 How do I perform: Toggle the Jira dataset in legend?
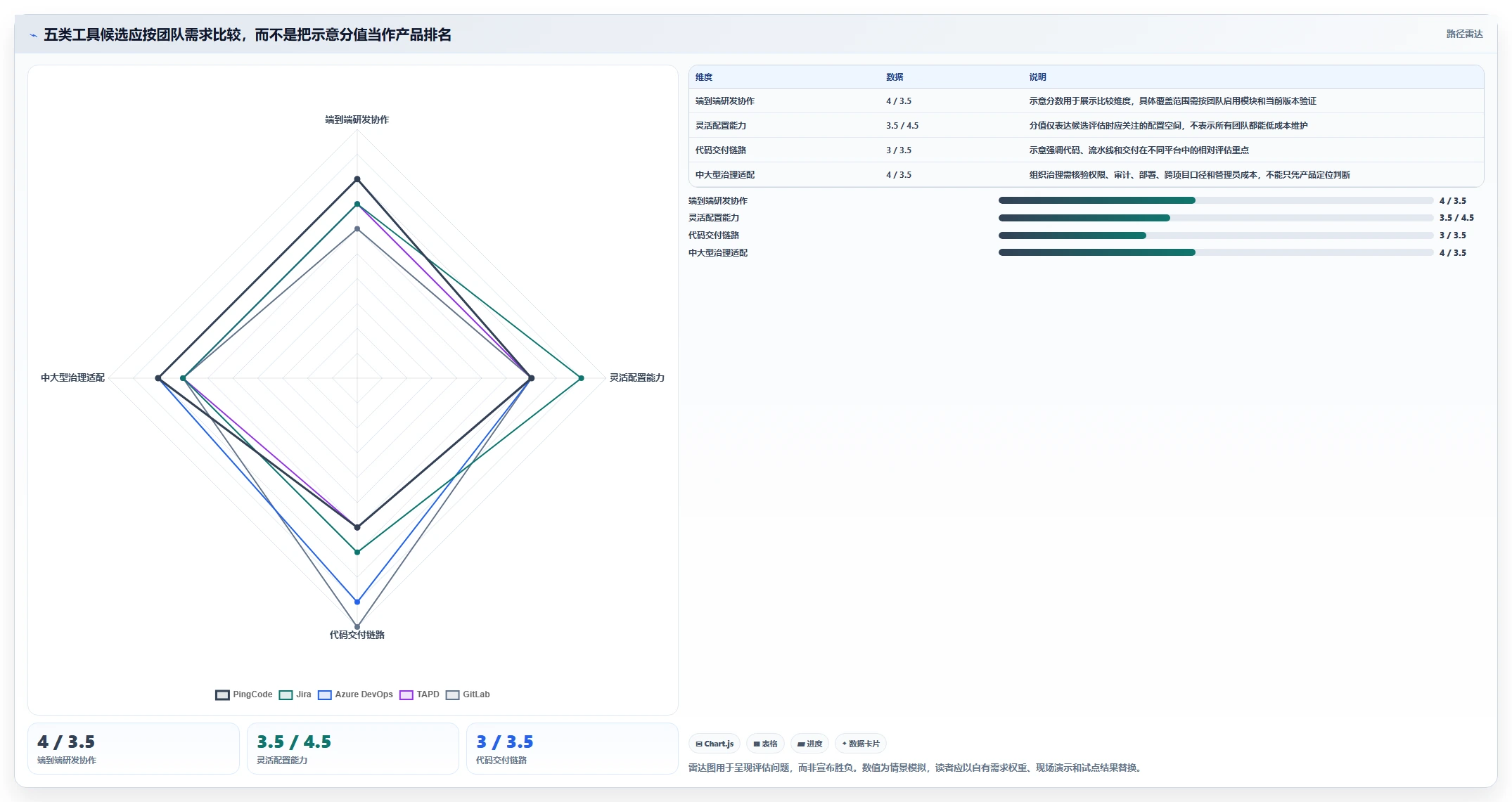295,694
